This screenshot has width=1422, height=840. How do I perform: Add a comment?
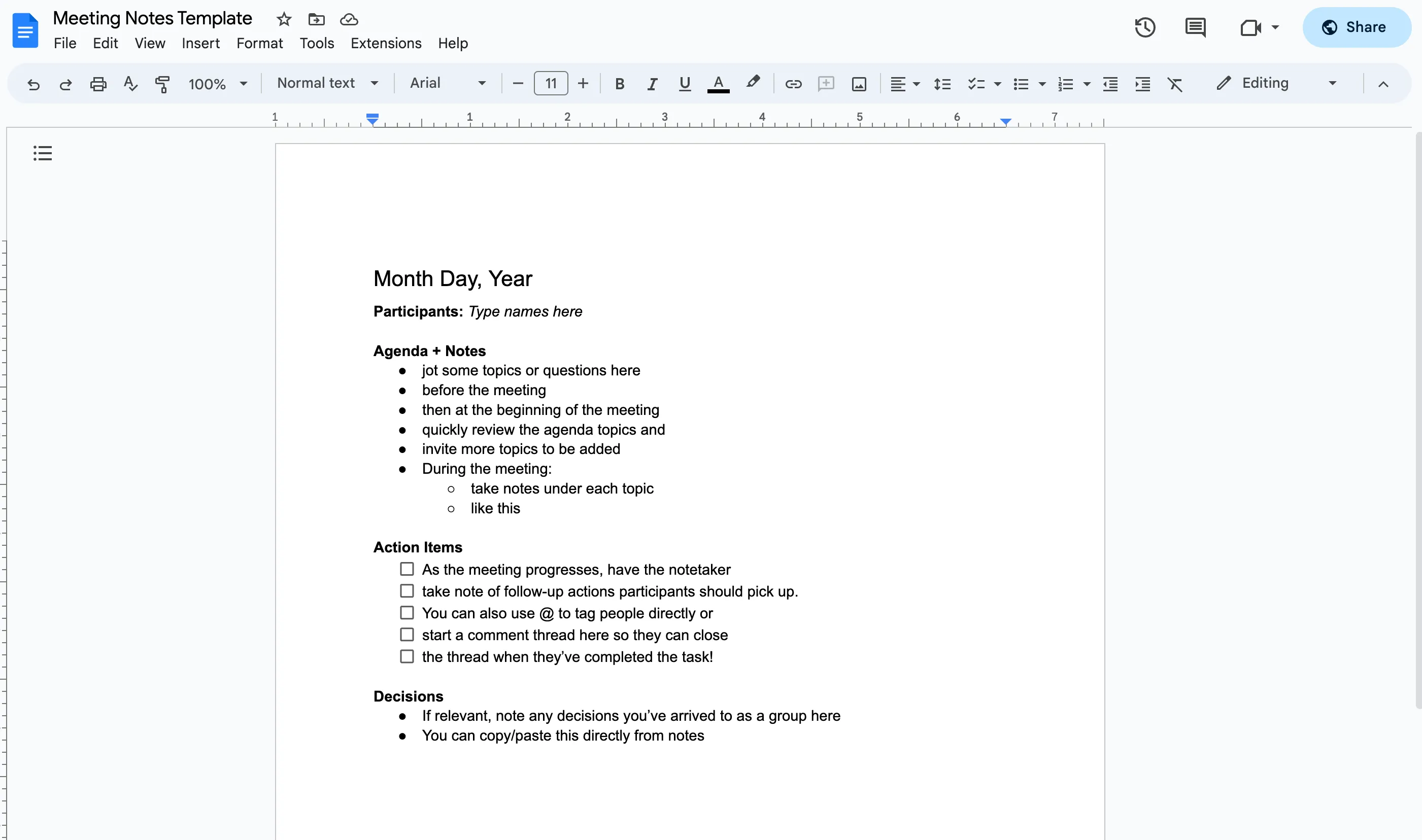(826, 83)
